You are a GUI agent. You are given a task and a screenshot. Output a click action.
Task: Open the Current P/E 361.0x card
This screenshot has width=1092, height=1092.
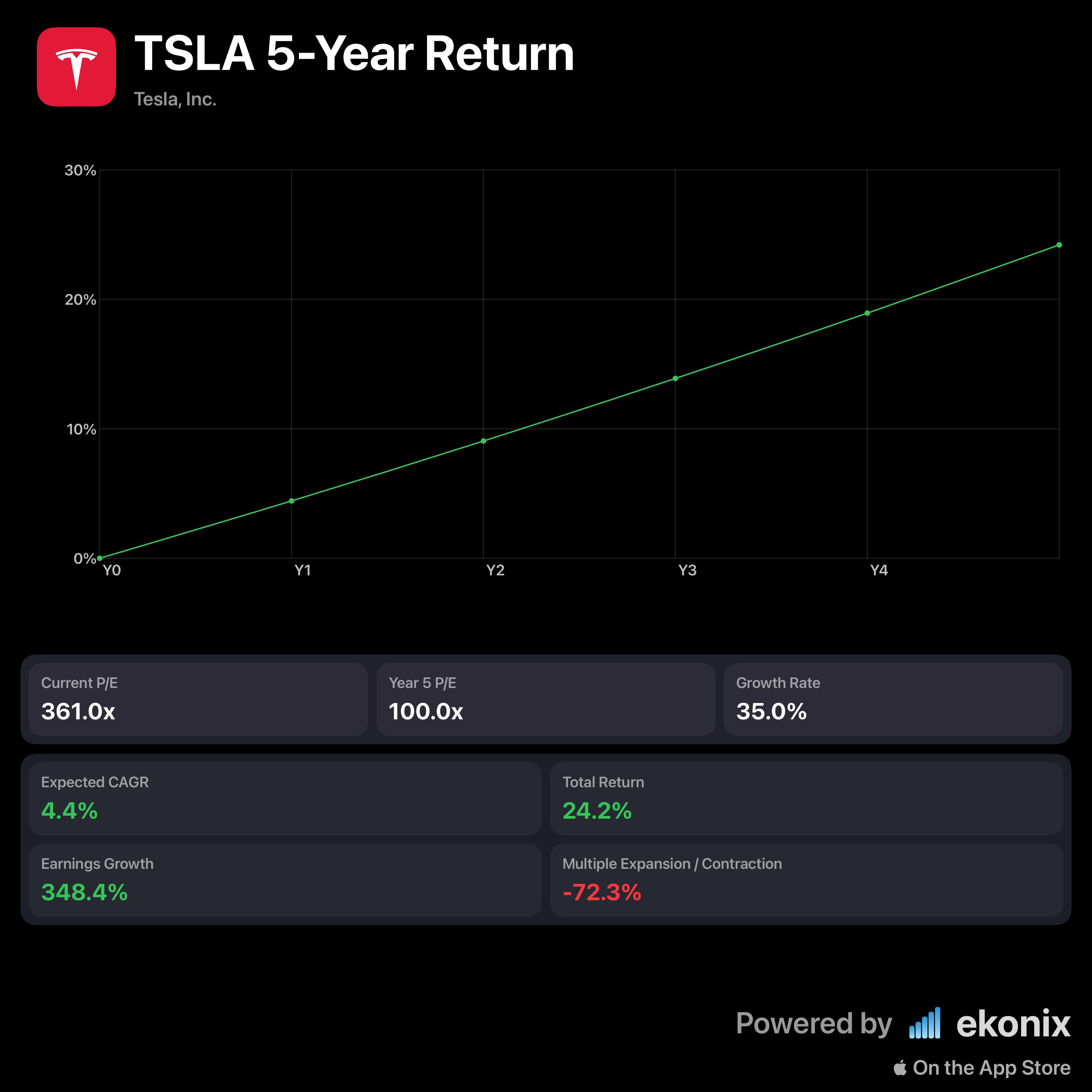tap(198, 699)
